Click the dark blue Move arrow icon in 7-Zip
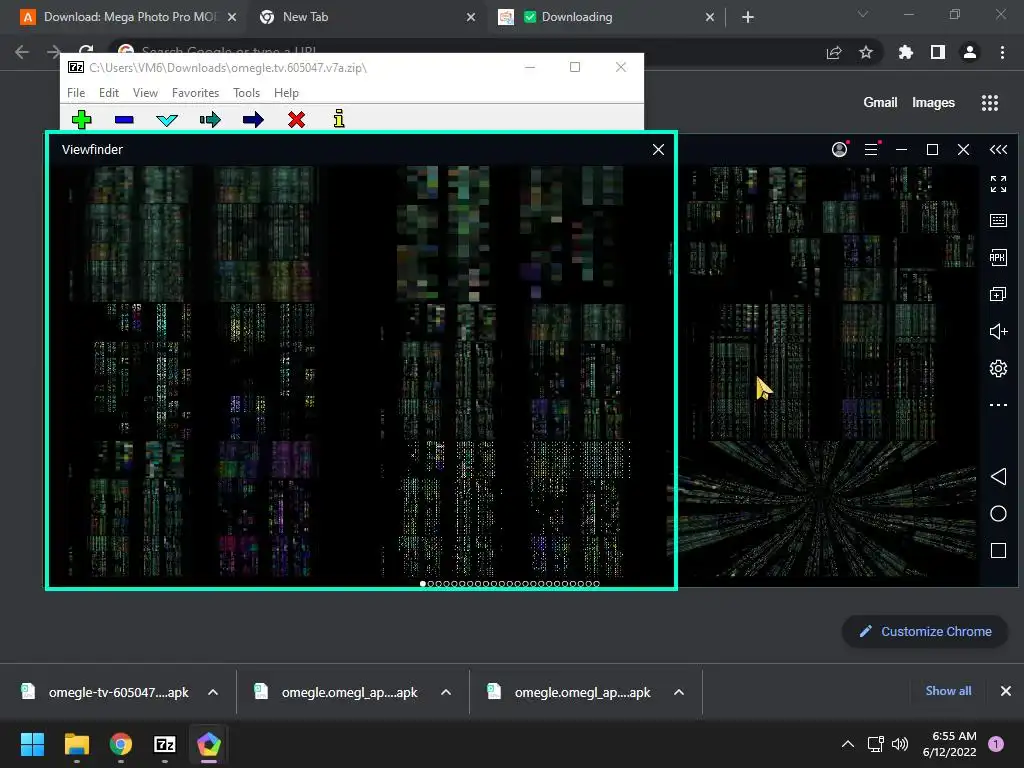Image resolution: width=1024 pixels, height=768 pixels. point(253,120)
